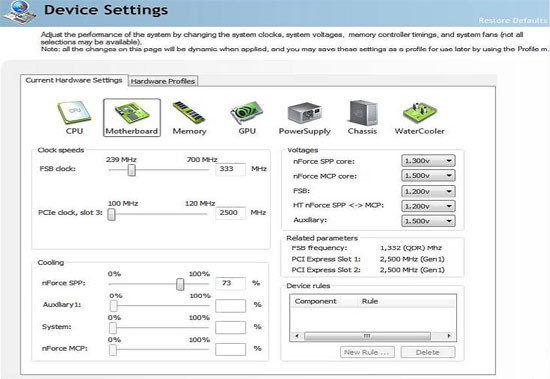
Task: Click the Delete rule button
Action: (x=428, y=352)
